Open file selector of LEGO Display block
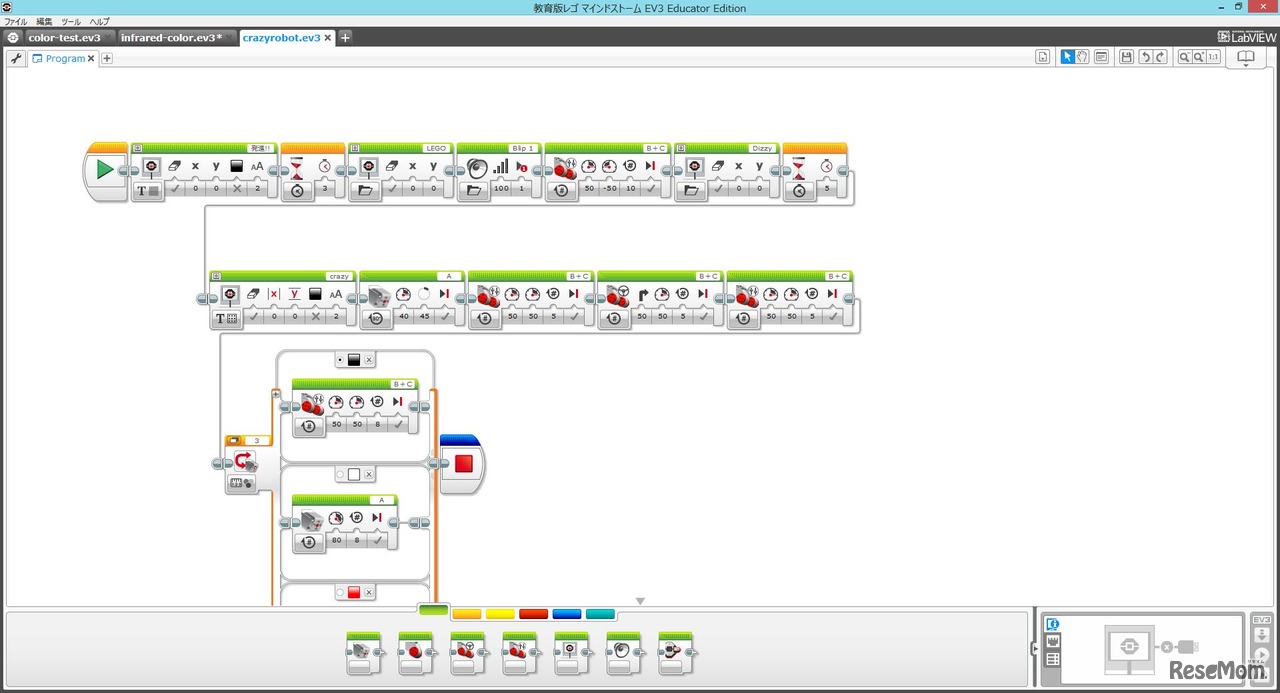 pyautogui.click(x=367, y=189)
